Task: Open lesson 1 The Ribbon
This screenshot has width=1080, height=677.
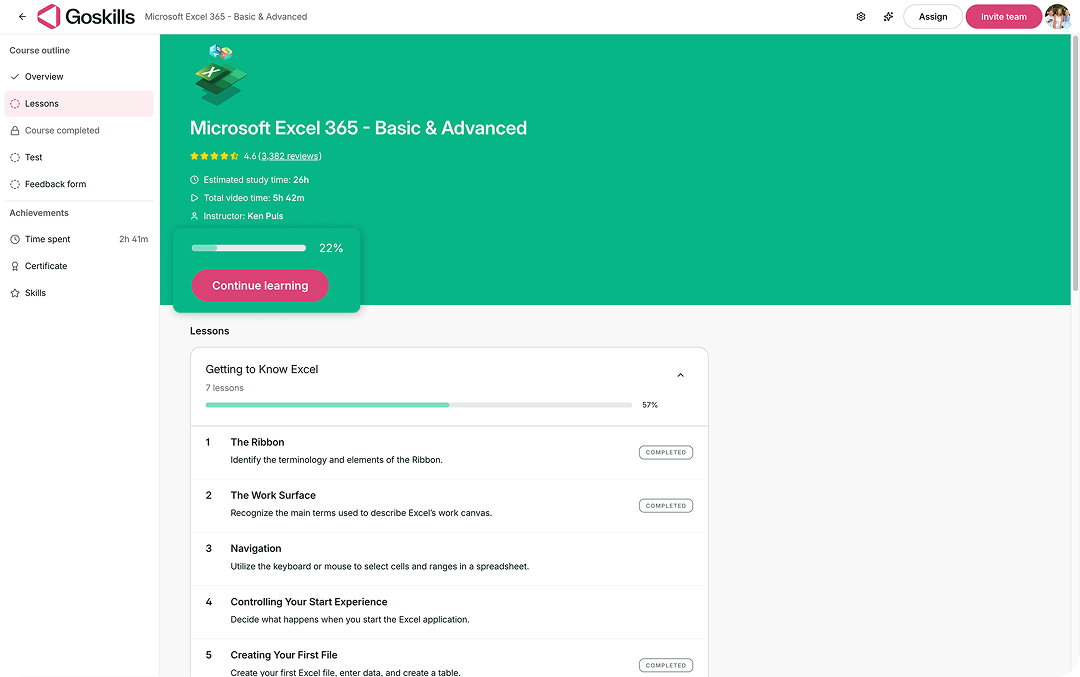Action: [x=449, y=452]
